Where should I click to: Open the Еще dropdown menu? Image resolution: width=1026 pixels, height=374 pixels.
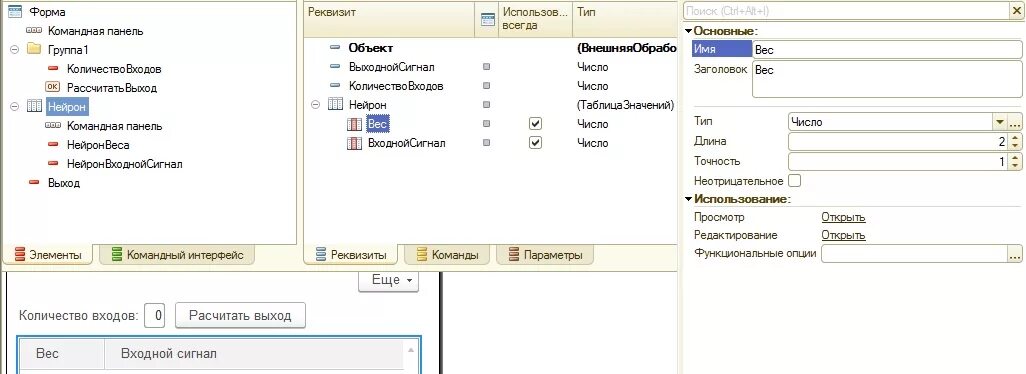[389, 280]
